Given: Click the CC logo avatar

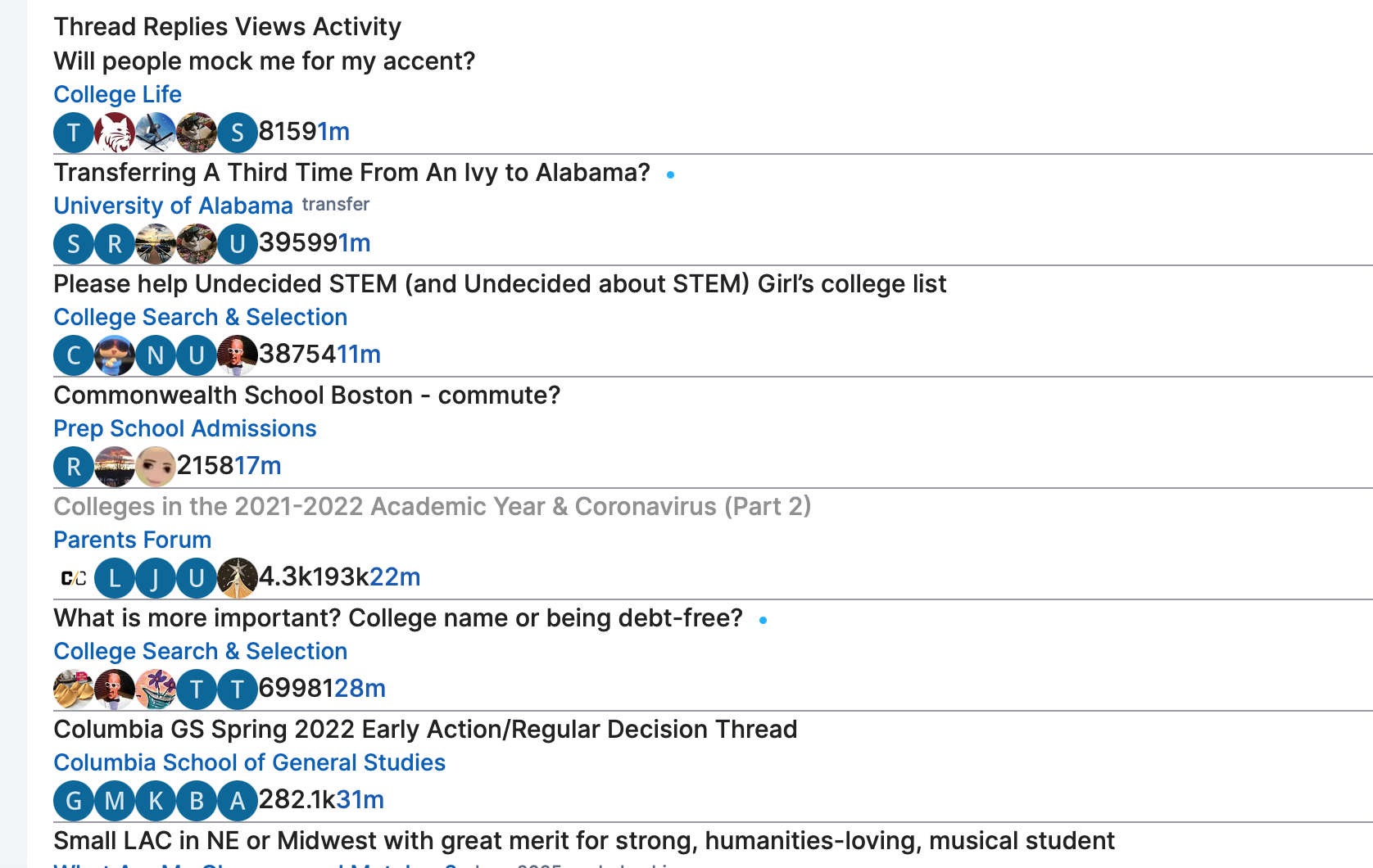Looking at the screenshot, I should click(74, 577).
